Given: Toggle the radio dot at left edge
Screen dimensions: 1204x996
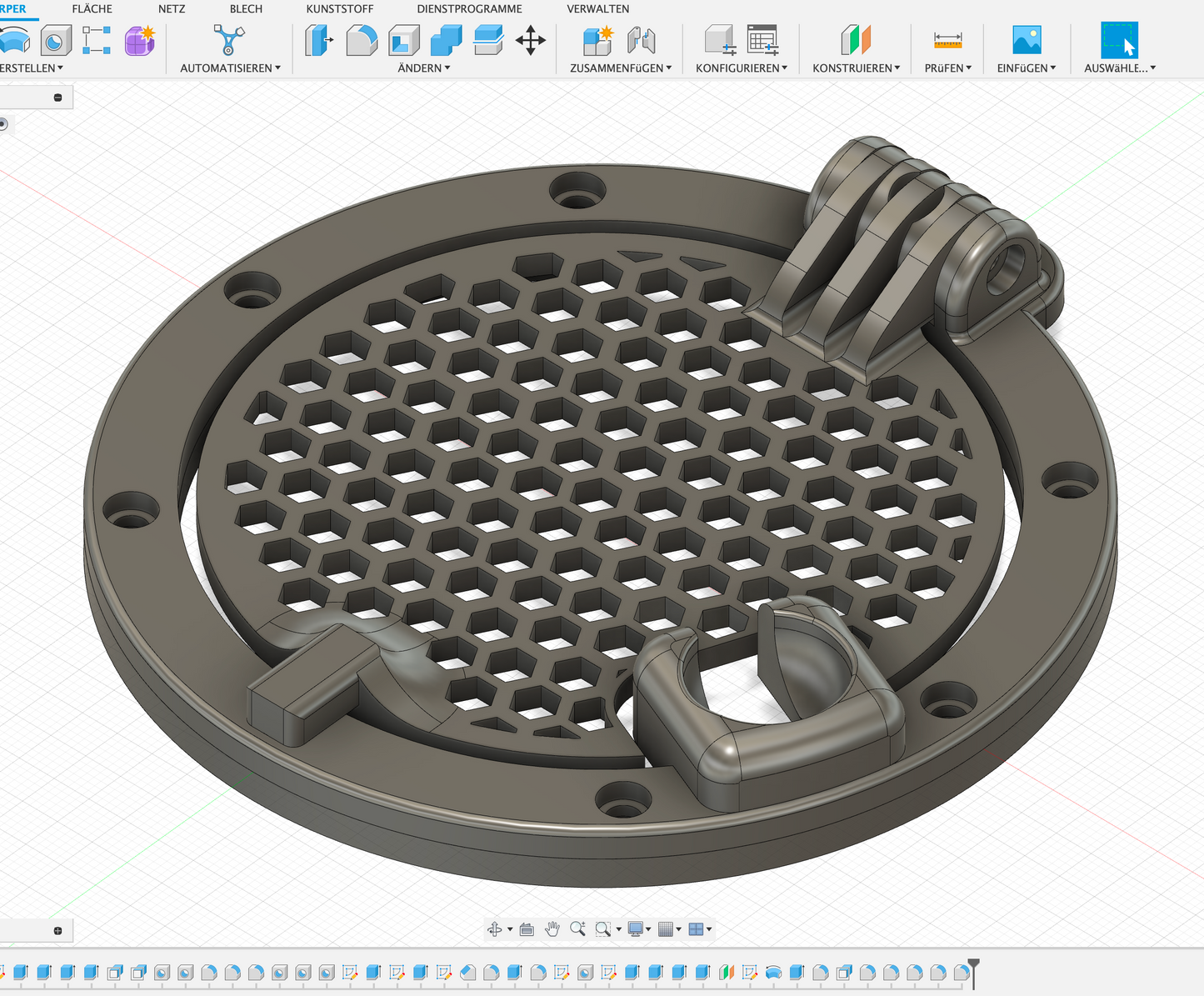Looking at the screenshot, I should coord(3,124).
